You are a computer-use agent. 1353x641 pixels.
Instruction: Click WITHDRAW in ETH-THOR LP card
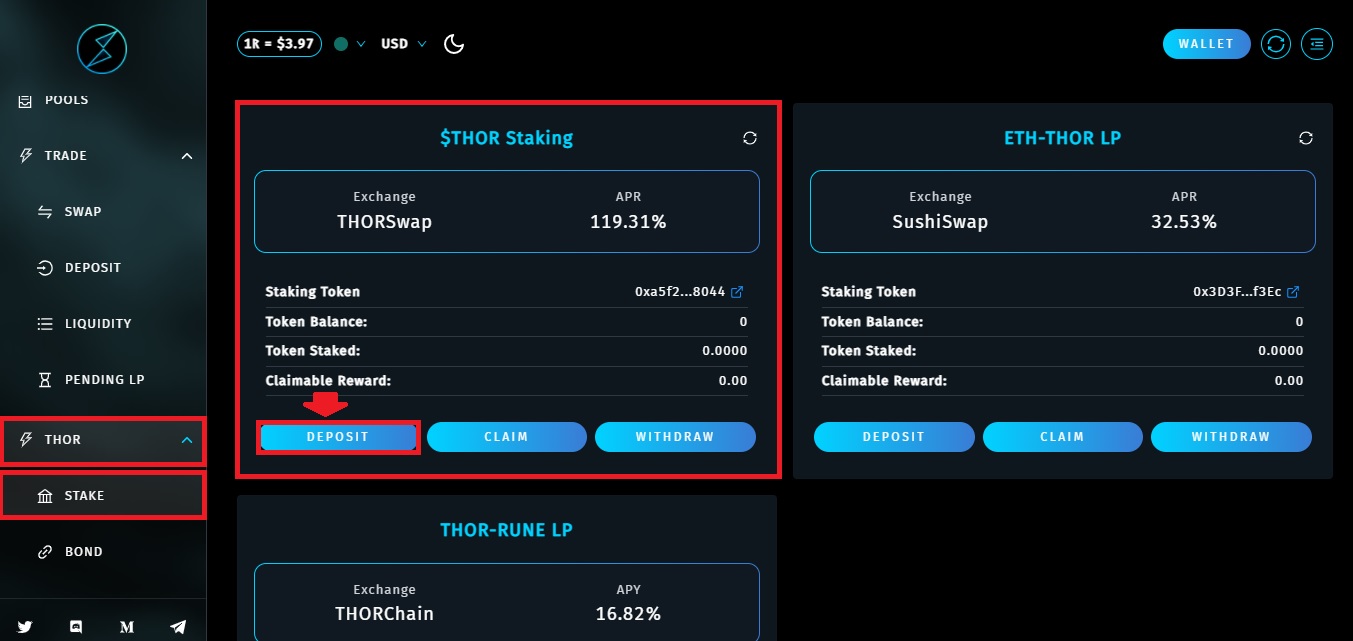click(1231, 437)
